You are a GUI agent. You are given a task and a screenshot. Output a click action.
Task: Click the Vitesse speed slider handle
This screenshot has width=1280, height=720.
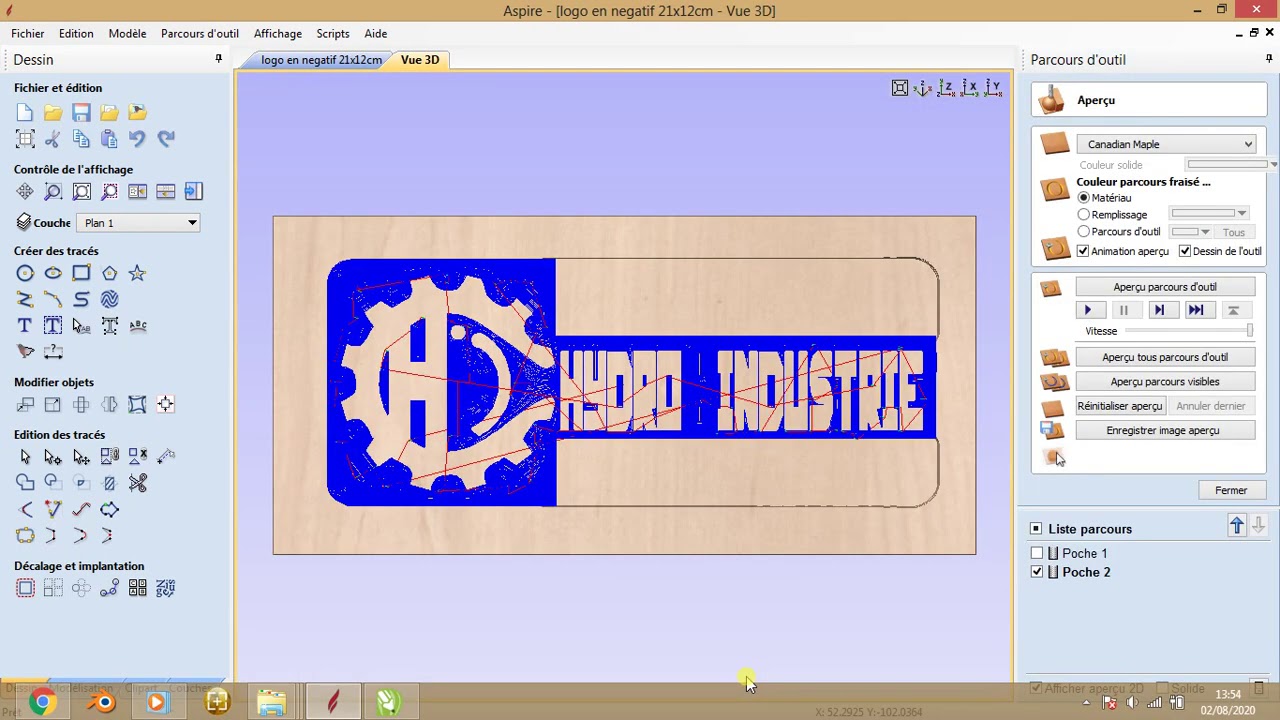click(1249, 330)
